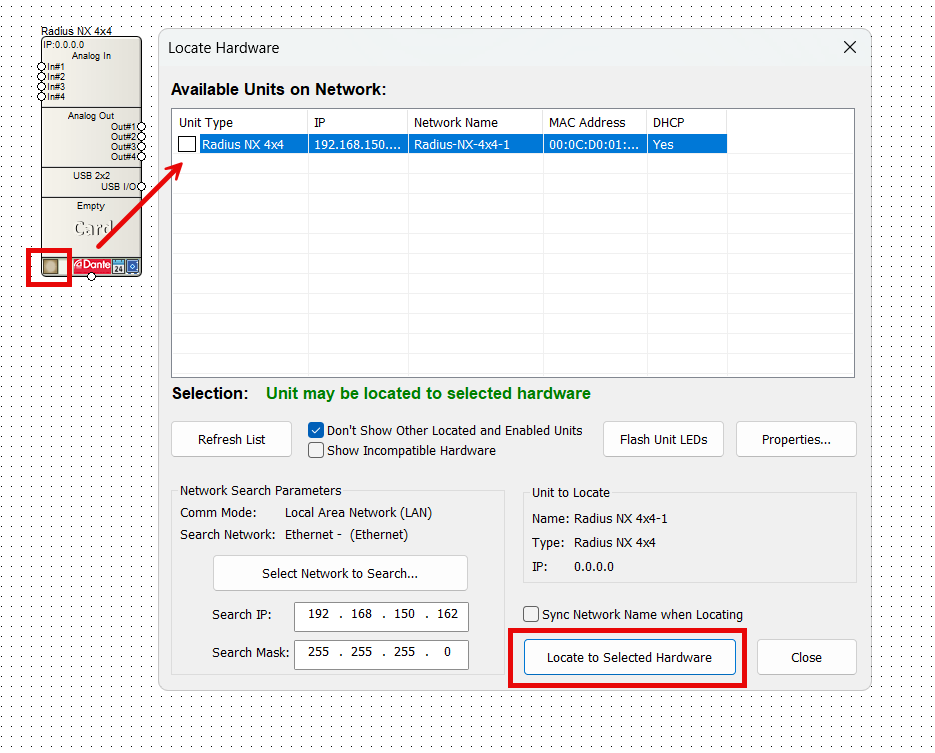Image resolution: width=935 pixels, height=753 pixels.
Task: Select the Out#1 analog output port
Action: [x=142, y=126]
